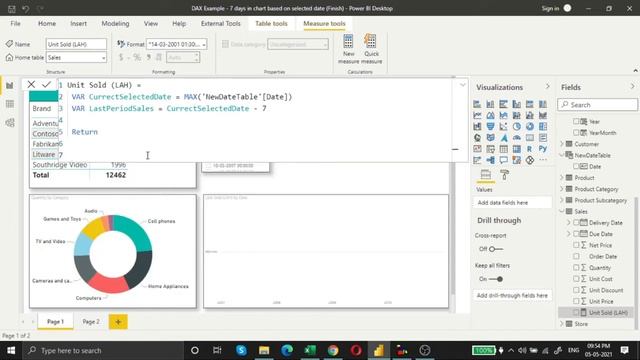Expand the Store table

[x=562, y=324]
